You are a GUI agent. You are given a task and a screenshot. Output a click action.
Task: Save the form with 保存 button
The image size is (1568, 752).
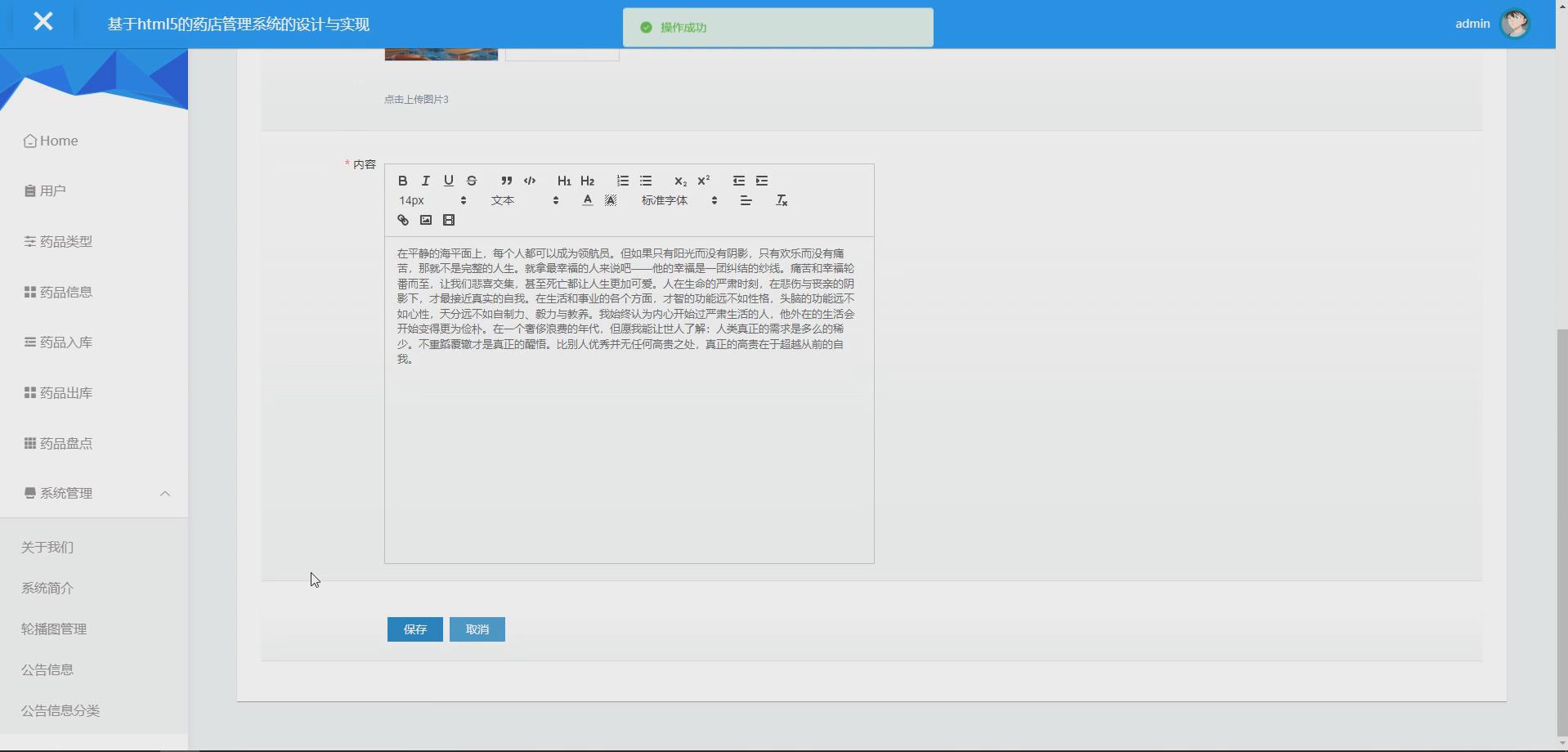(x=414, y=629)
